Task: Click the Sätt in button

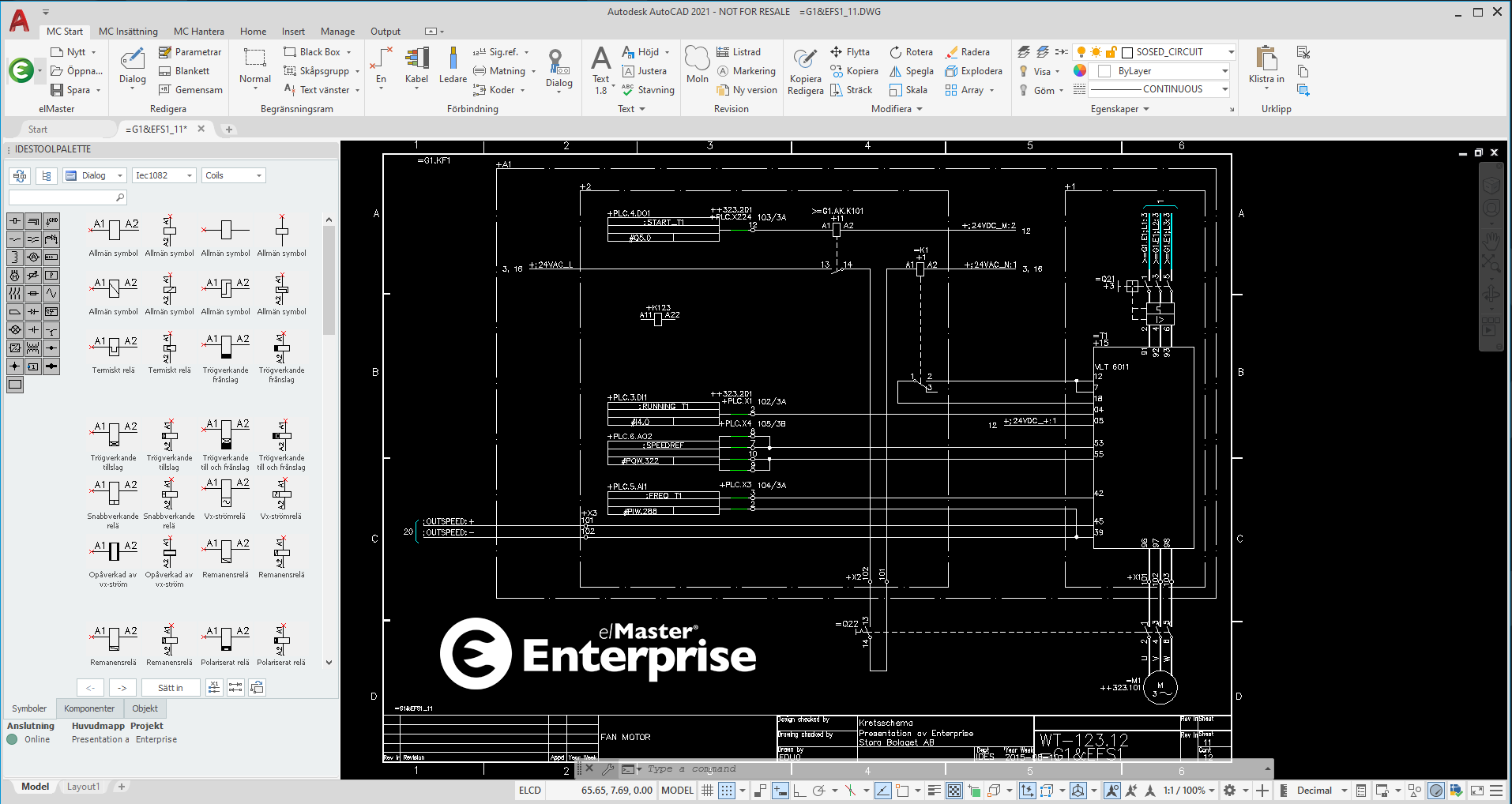Action: [x=170, y=688]
